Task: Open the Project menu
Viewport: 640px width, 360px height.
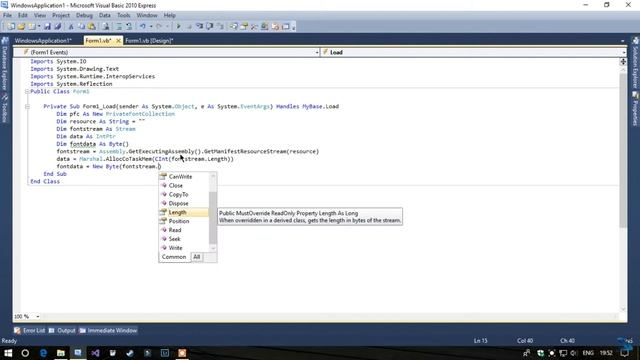Action: [x=61, y=15]
